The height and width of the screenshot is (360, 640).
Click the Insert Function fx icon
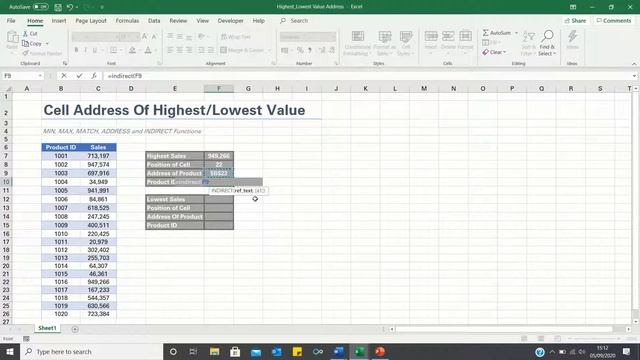(94, 76)
